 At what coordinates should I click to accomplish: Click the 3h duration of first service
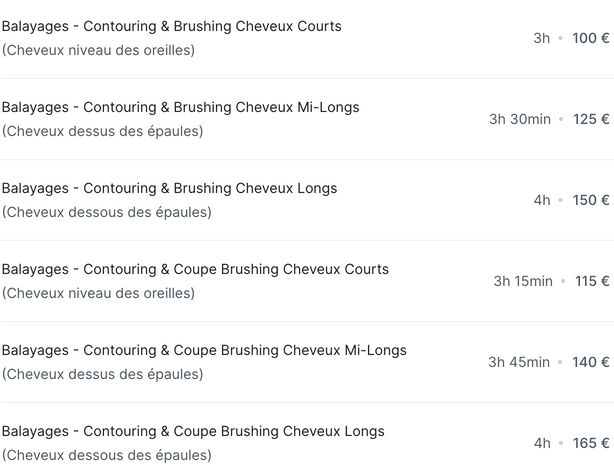(542, 38)
